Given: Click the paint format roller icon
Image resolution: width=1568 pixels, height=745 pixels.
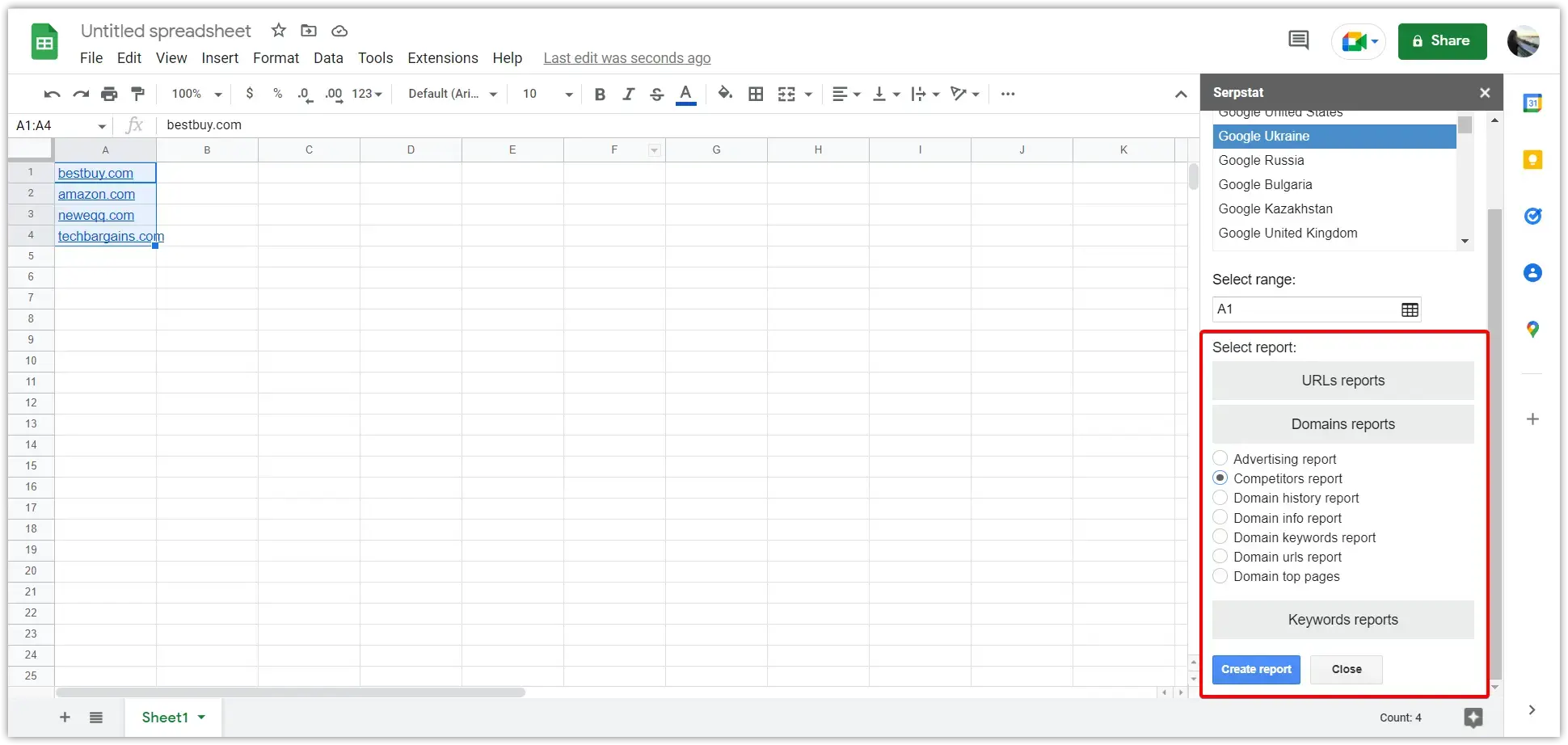Looking at the screenshot, I should 138,94.
